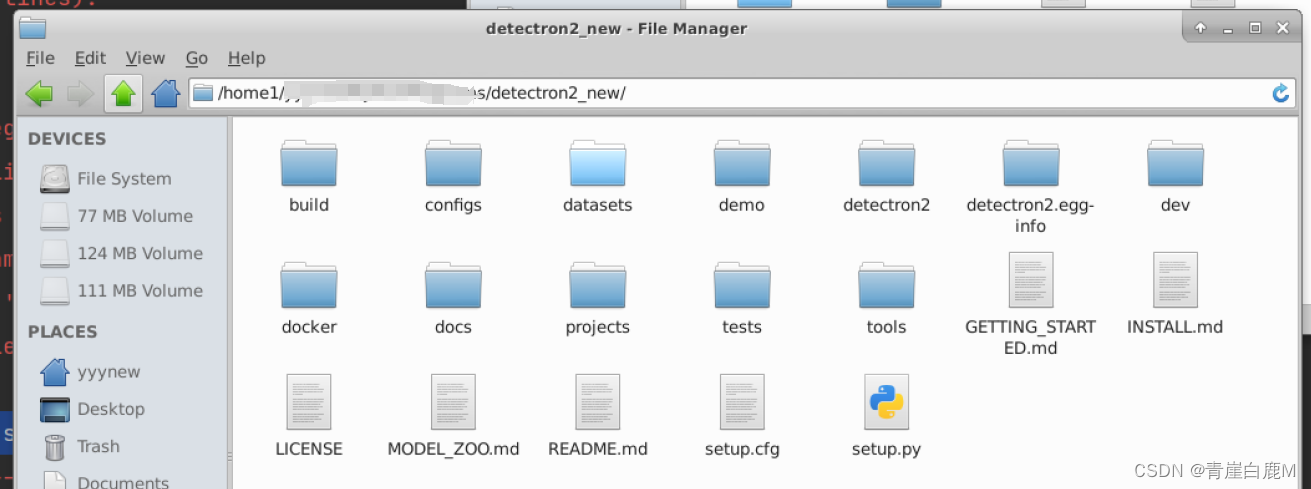Open the tools folder
Screen dimensions: 1311x489
886,285
